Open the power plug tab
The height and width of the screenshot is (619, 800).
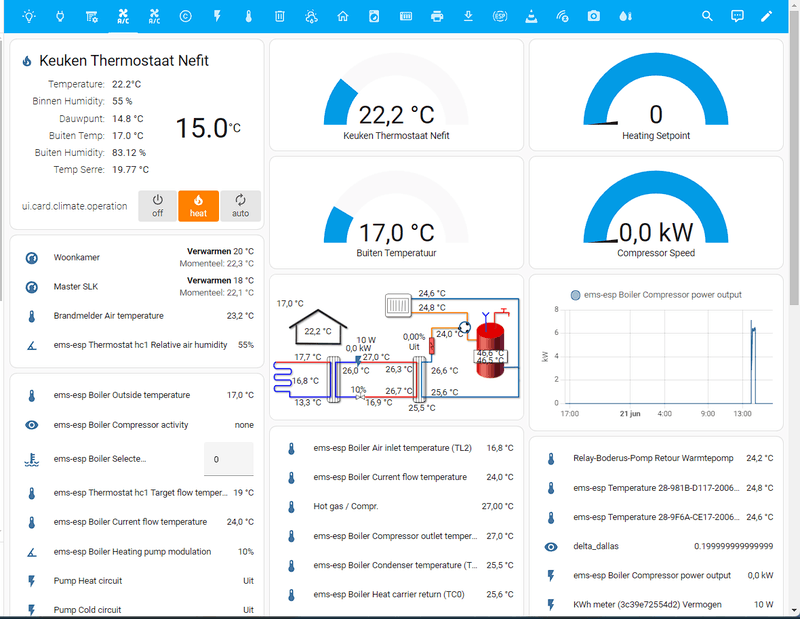click(x=60, y=16)
